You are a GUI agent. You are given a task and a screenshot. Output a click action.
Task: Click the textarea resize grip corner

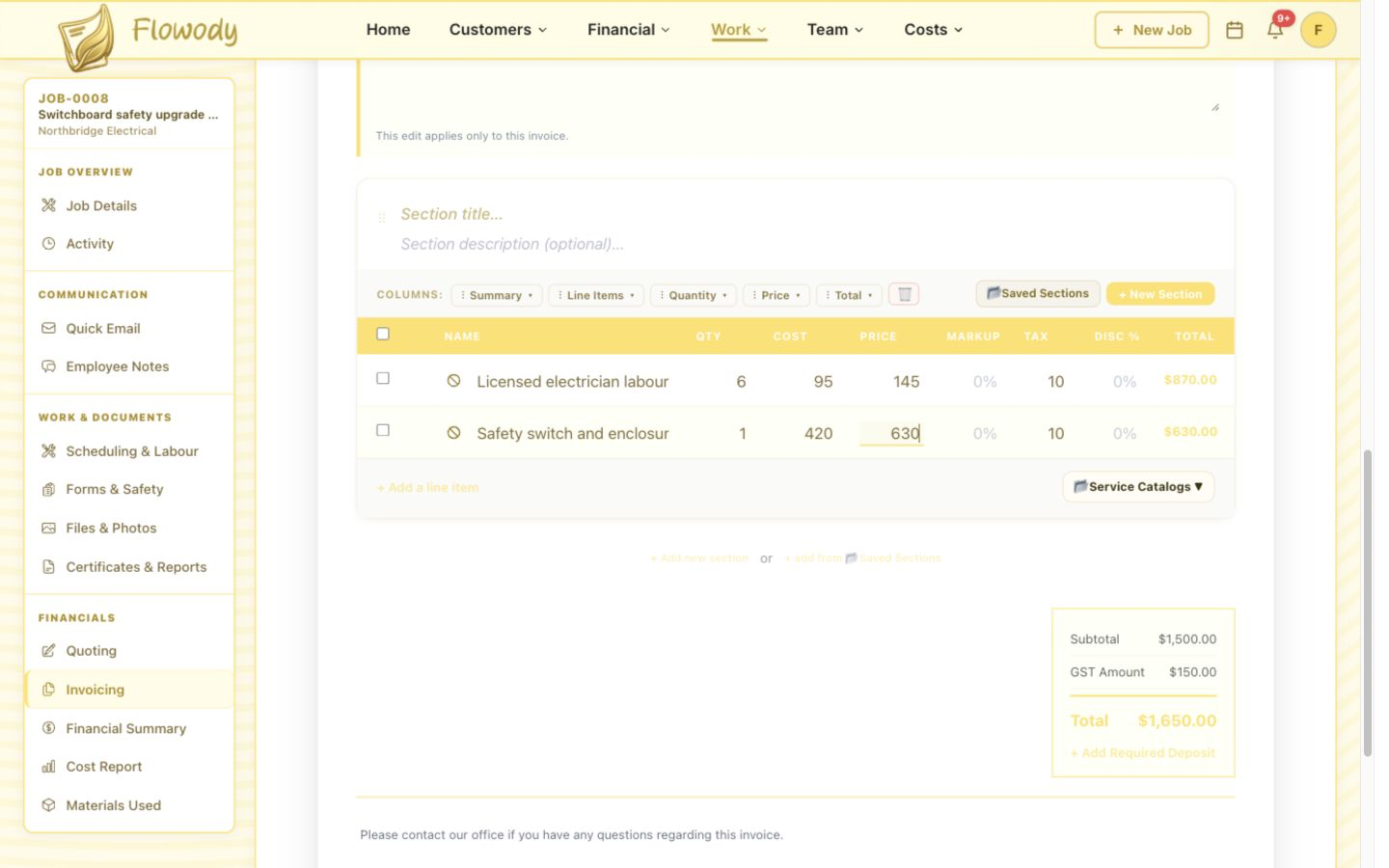(x=1215, y=107)
